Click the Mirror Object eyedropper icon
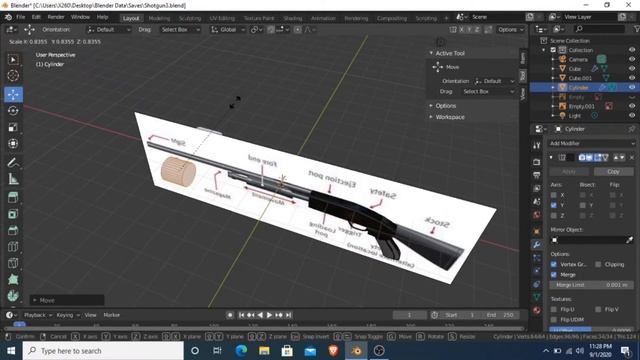 click(x=629, y=240)
